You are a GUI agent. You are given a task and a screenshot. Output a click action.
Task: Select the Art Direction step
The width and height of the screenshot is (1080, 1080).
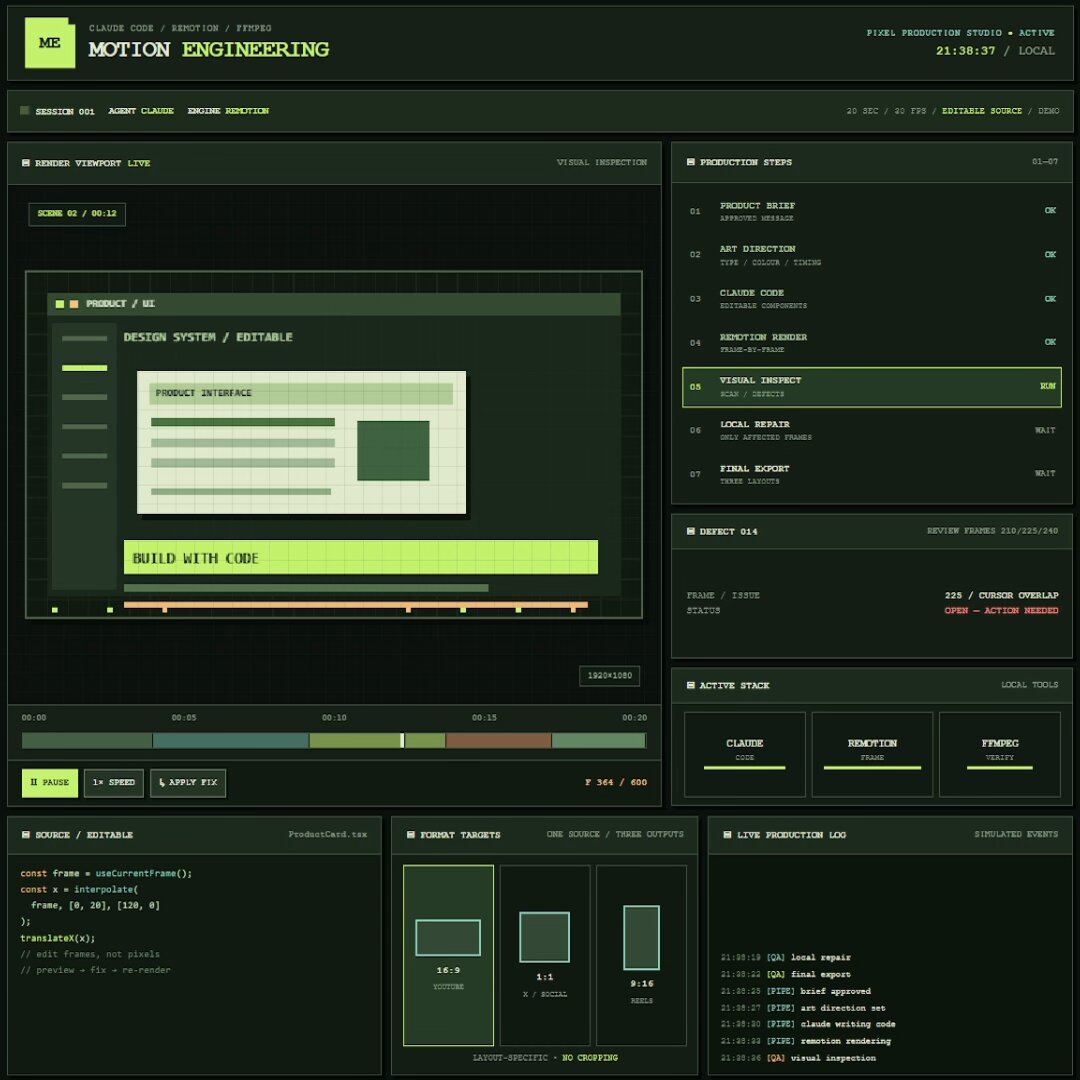pos(871,255)
